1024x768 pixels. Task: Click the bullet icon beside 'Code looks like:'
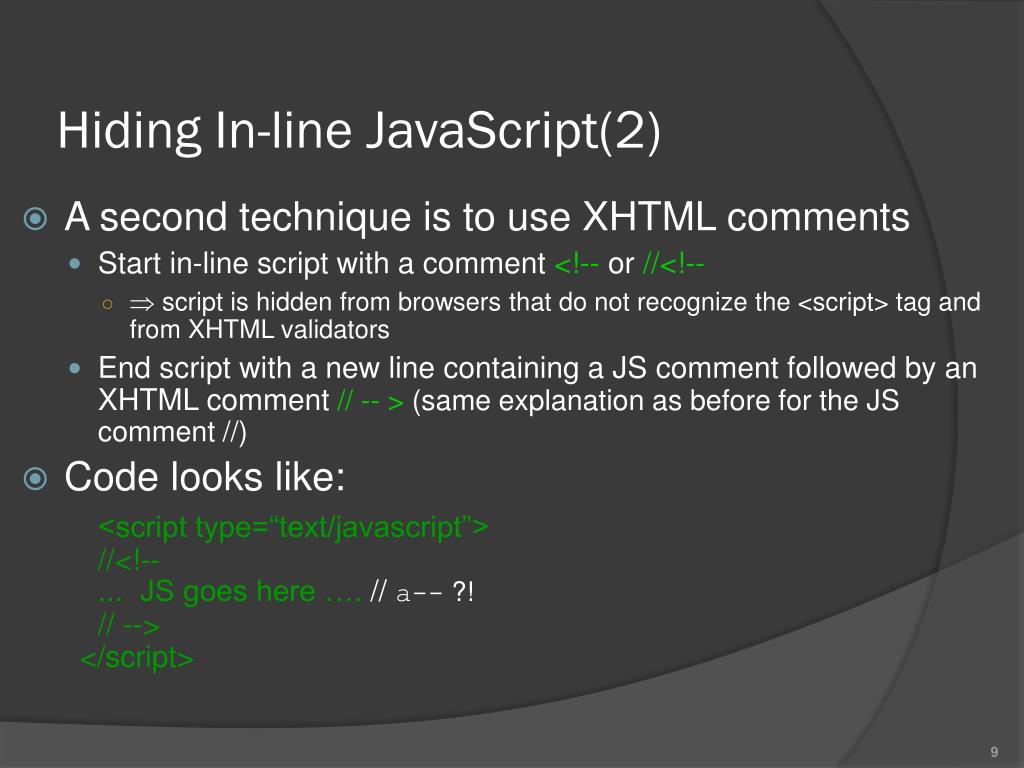point(35,479)
